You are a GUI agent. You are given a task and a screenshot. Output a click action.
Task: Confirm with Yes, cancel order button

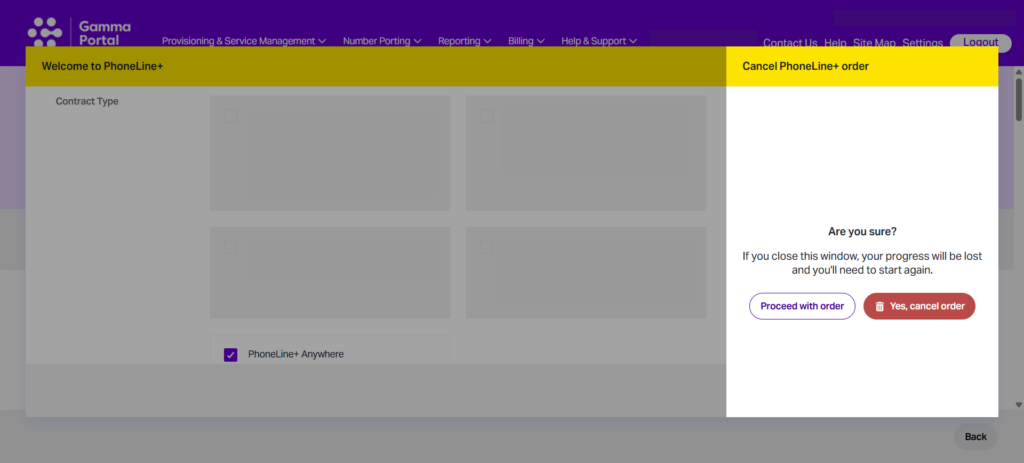click(919, 306)
